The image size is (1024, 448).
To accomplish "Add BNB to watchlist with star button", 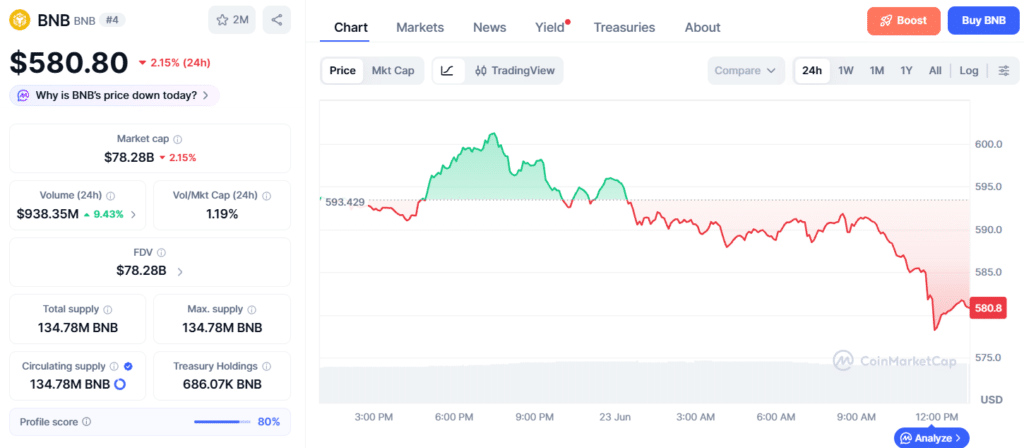I will [x=232, y=20].
